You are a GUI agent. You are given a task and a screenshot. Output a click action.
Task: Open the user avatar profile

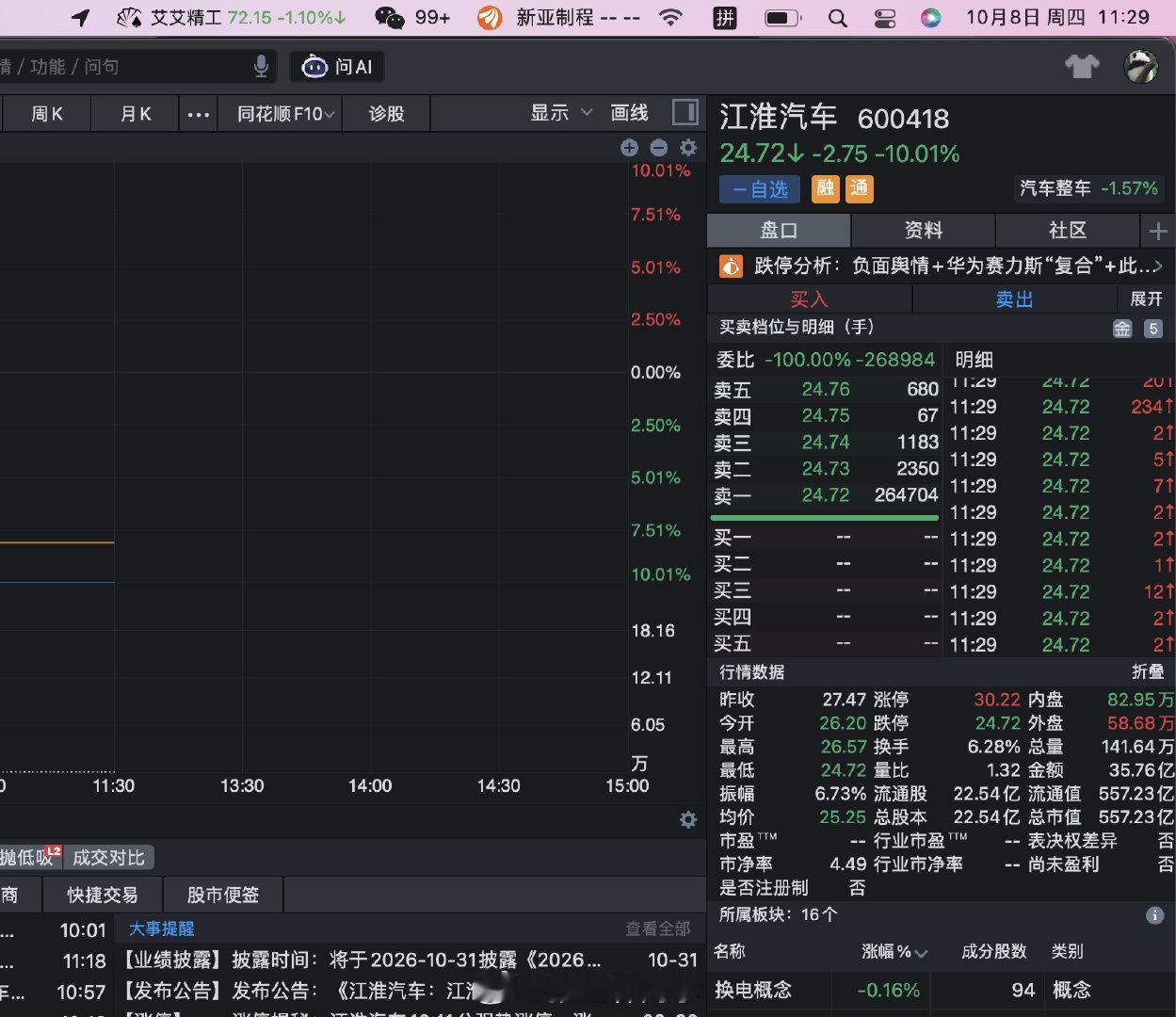1140,66
